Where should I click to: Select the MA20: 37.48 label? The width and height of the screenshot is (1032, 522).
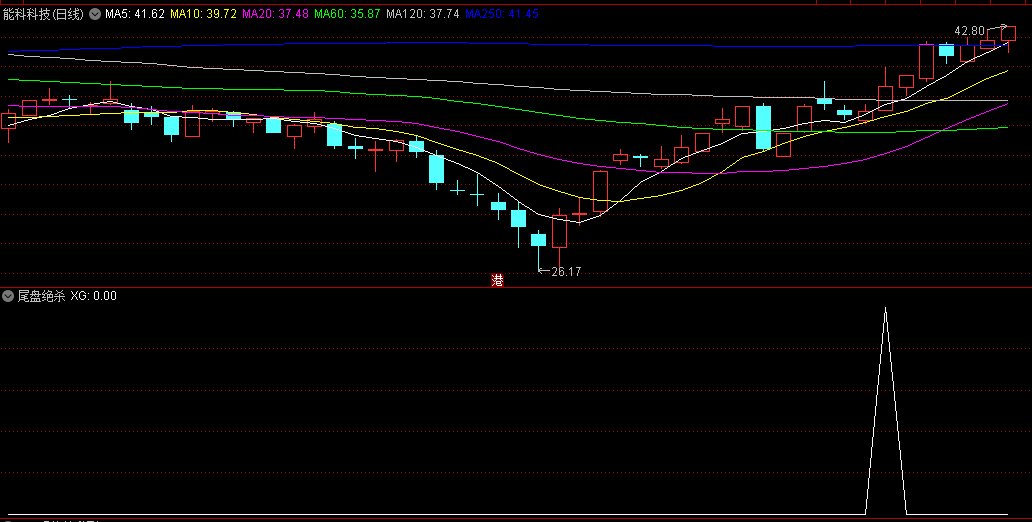(275, 14)
